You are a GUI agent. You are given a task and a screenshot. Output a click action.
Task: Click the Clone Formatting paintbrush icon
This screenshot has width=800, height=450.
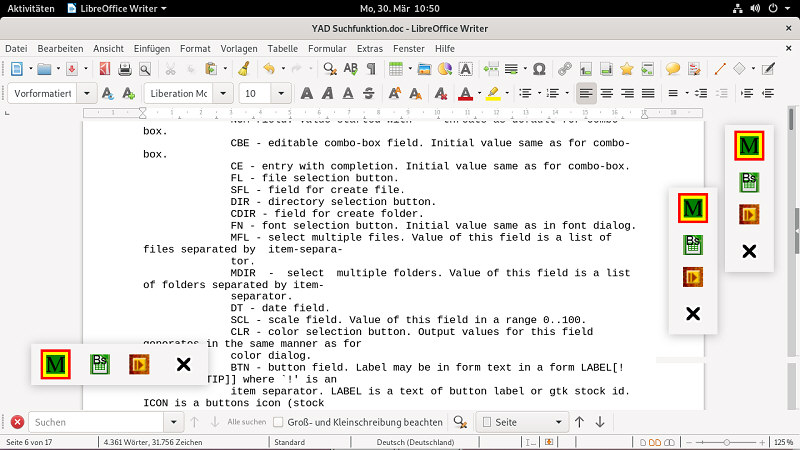click(242, 69)
